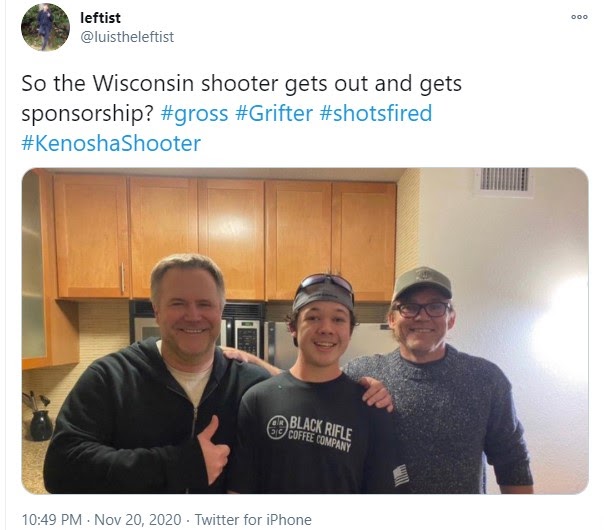
Task: Open the leftist profile avatar
Action: [45, 27]
